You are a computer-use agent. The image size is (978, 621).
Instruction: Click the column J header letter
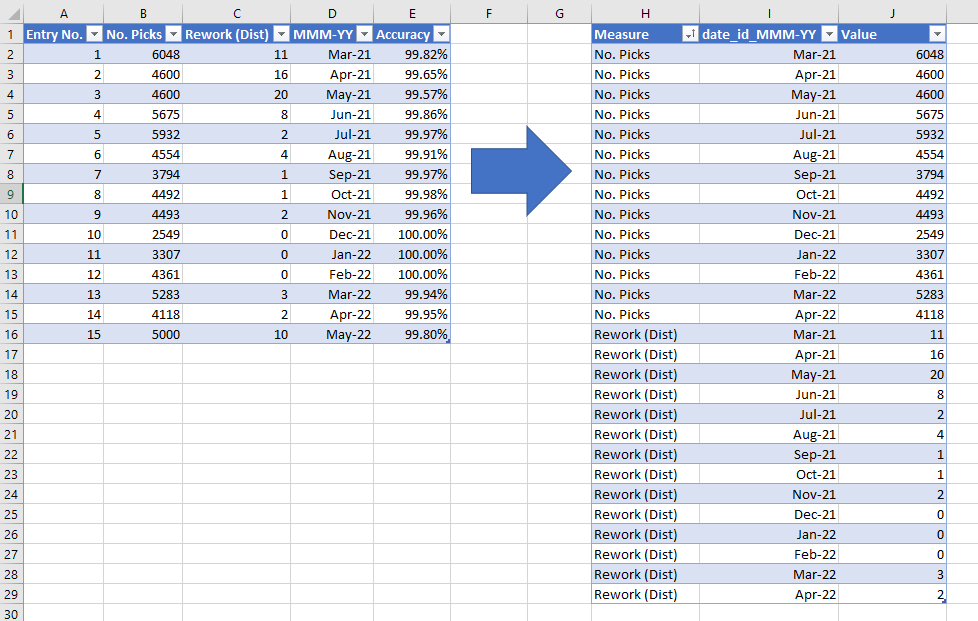(891, 10)
